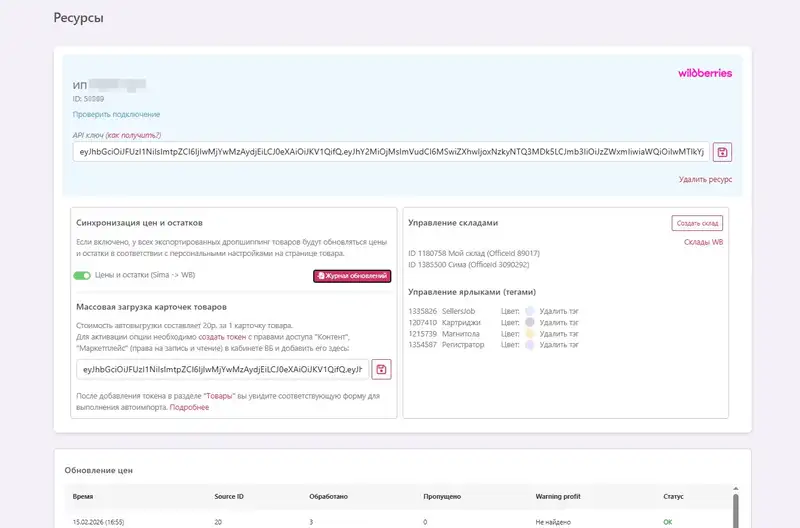Toggle the Цены и остатки (Sima -> WB) switch
This screenshot has height=528, width=800.
pyautogui.click(x=82, y=275)
